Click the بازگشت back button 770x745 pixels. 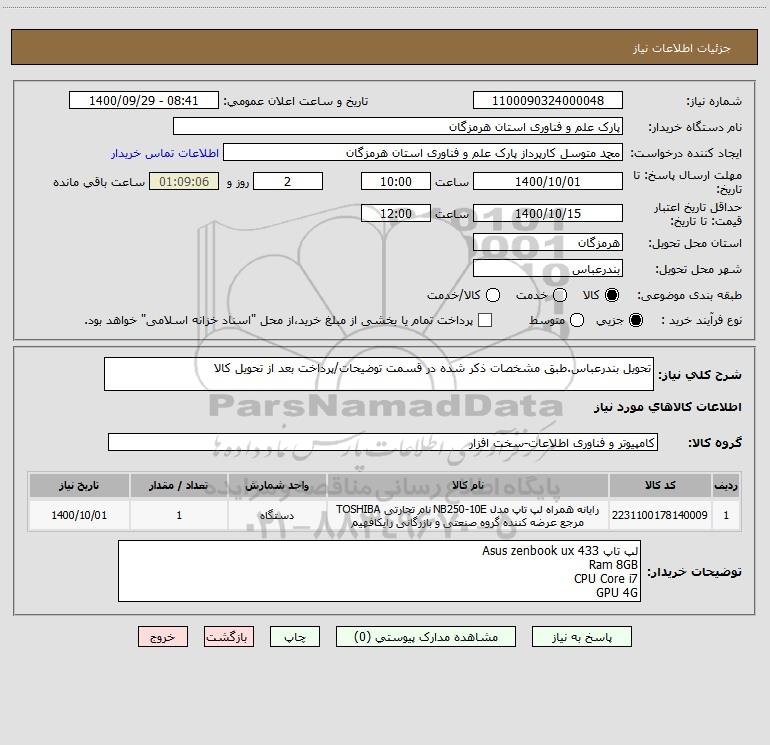[229, 637]
